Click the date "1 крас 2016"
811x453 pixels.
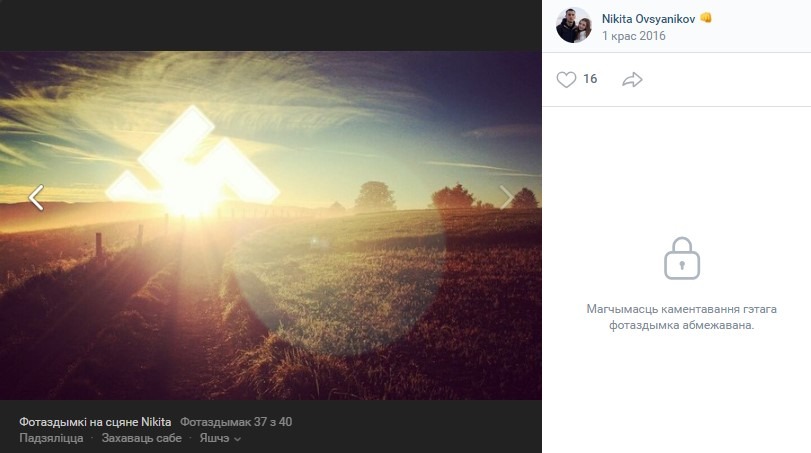(633, 36)
